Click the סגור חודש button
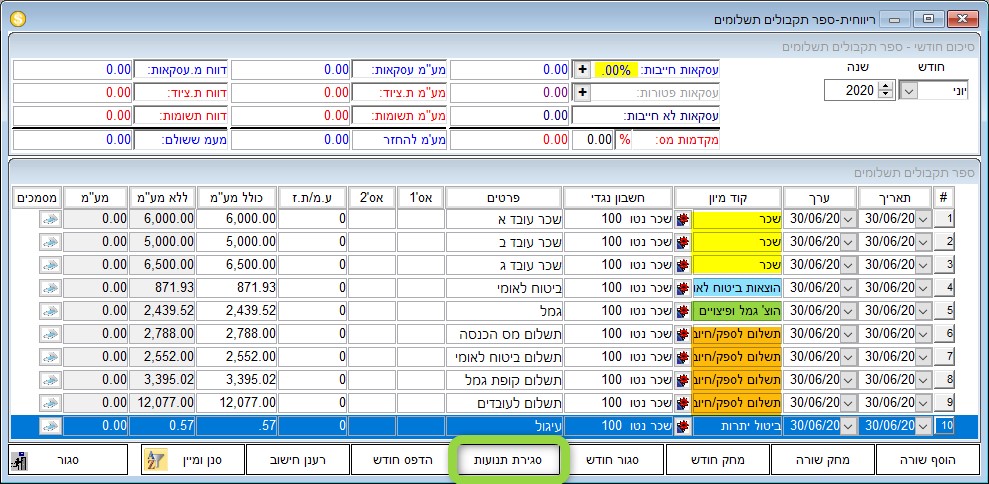The height and width of the screenshot is (484, 989). (612, 461)
